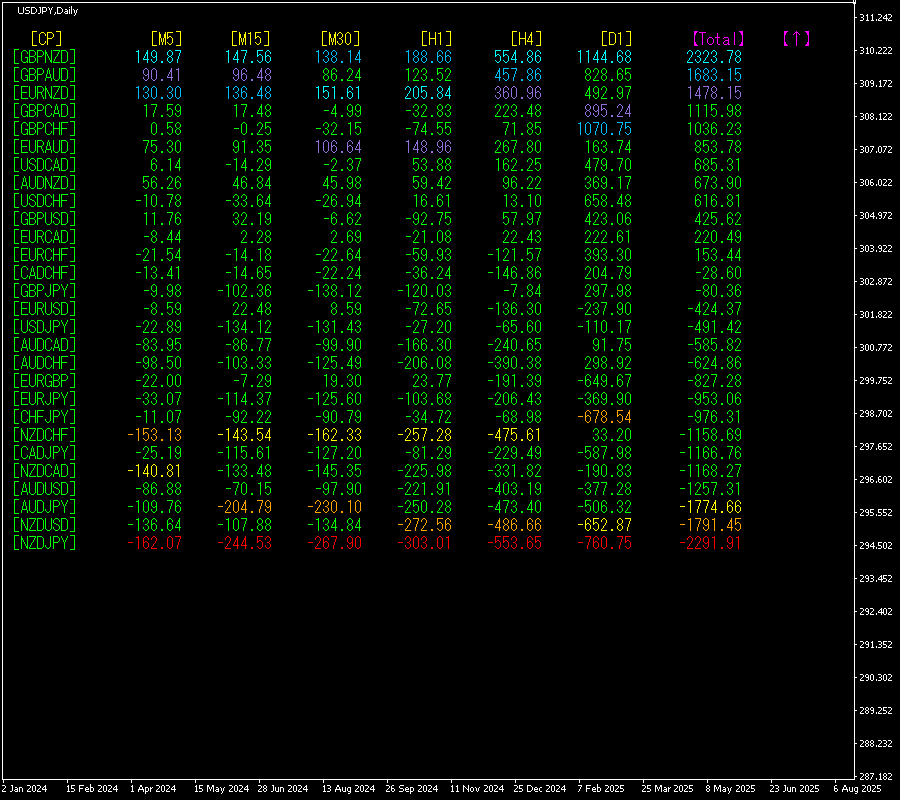This screenshot has width=900, height=800.
Task: Click EURNZD total value 1478.15
Action: pos(714,93)
